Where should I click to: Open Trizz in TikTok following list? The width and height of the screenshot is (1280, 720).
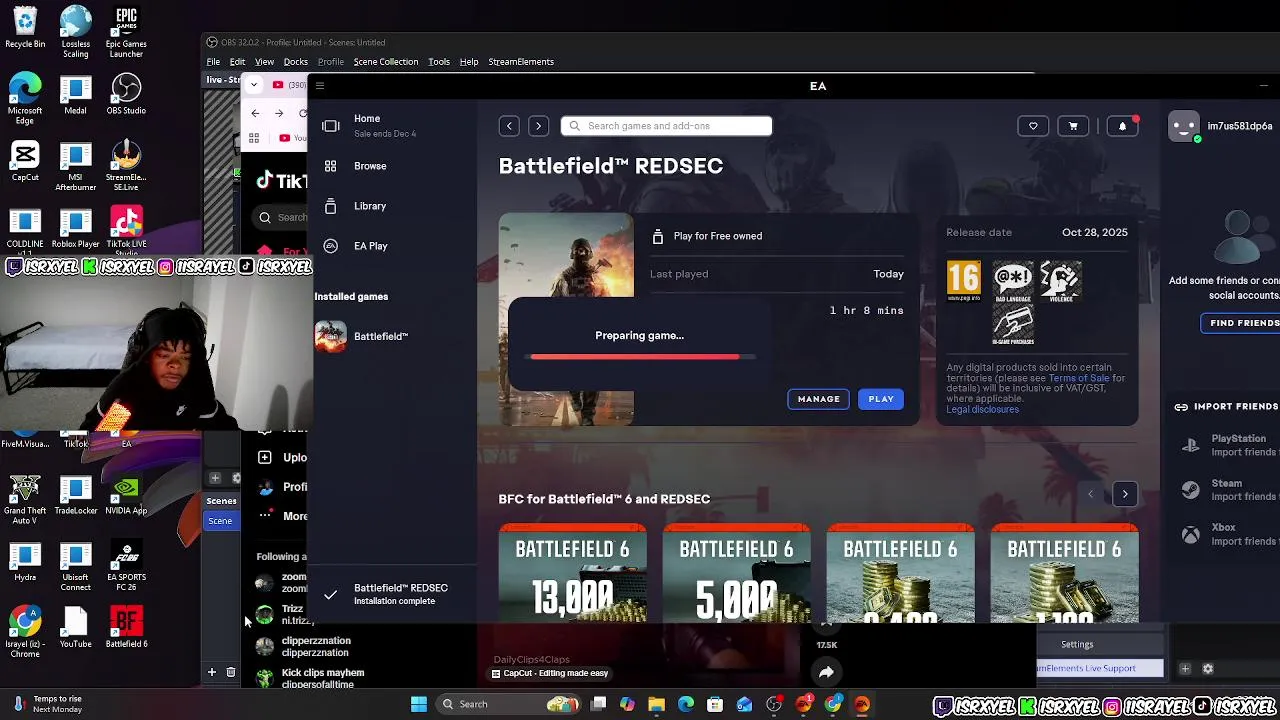point(281,615)
